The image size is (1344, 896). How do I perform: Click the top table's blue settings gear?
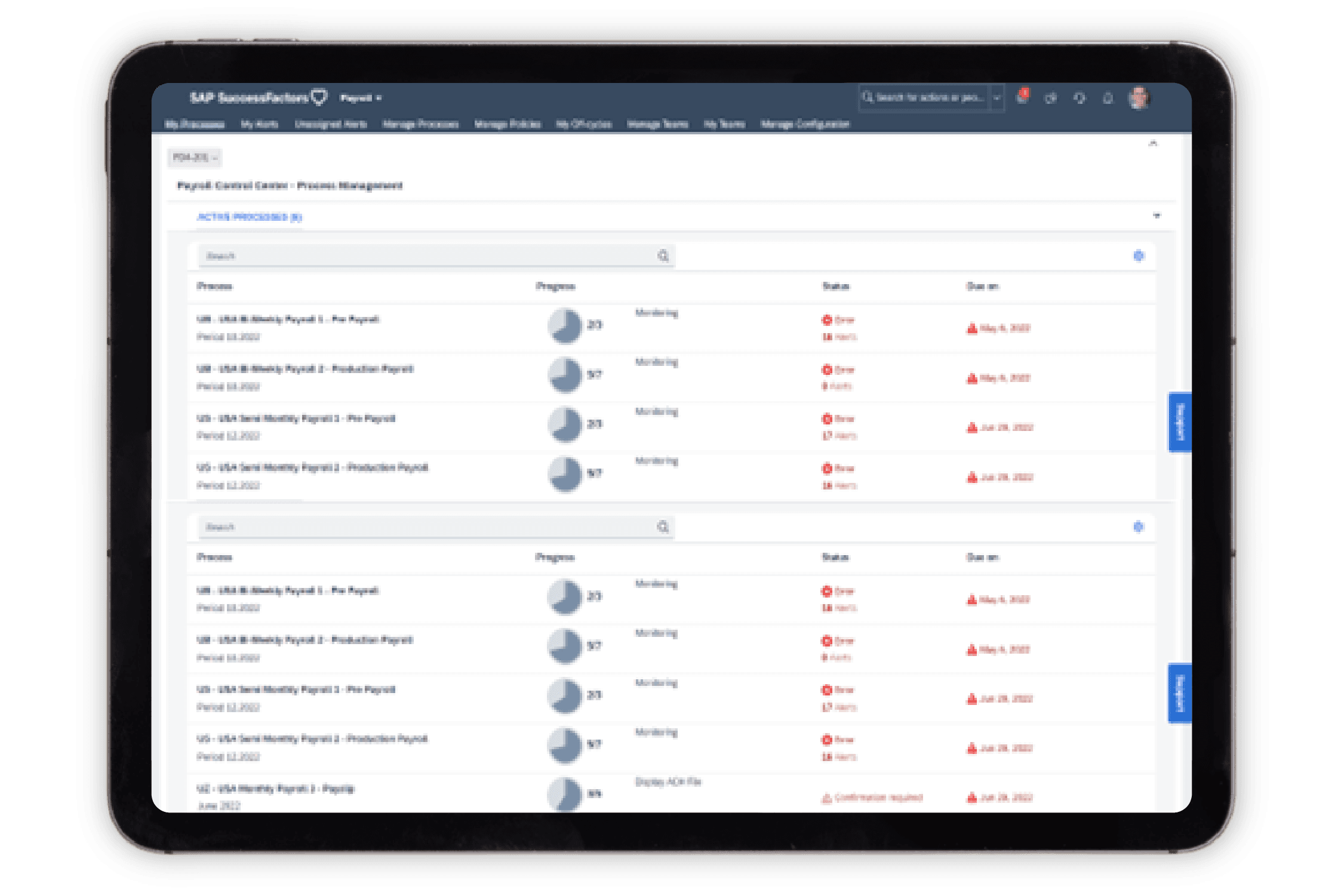[x=1139, y=255]
